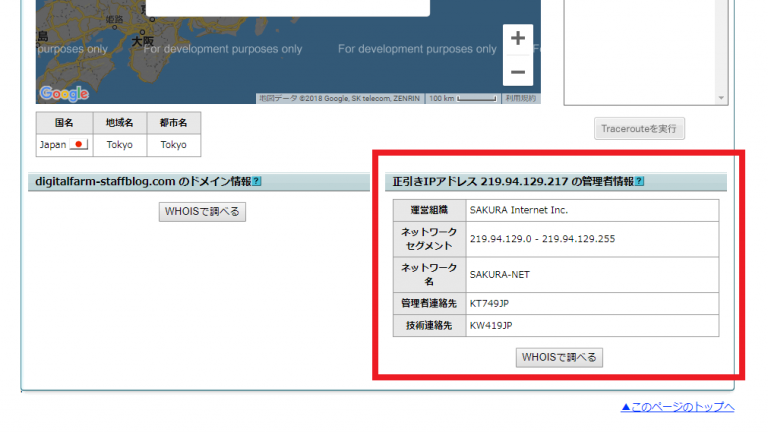This screenshot has height=432, width=768.
Task: Click the Google logo on map
Action: tap(64, 93)
